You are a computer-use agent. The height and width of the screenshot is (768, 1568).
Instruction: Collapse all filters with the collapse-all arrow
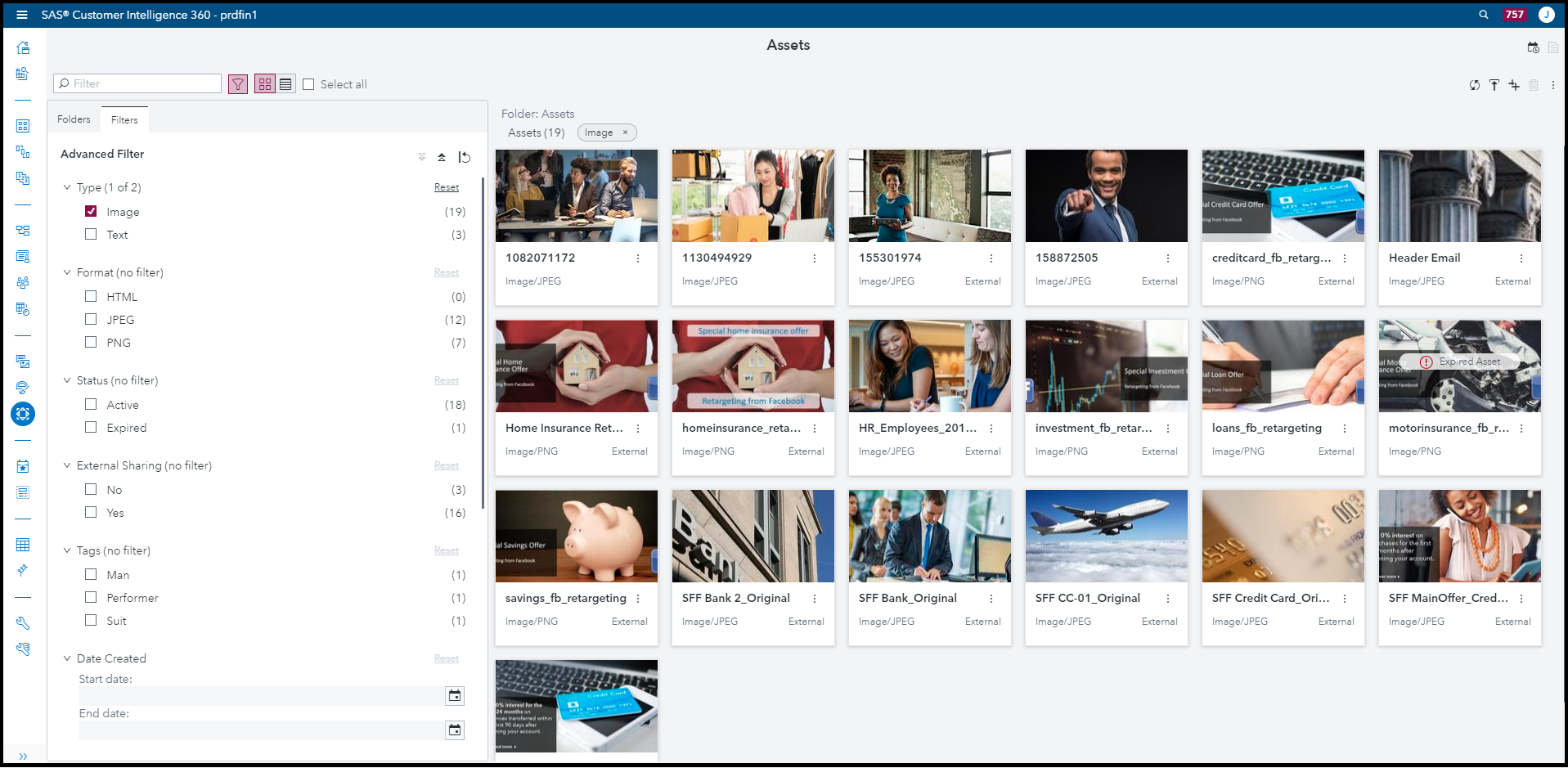442,156
